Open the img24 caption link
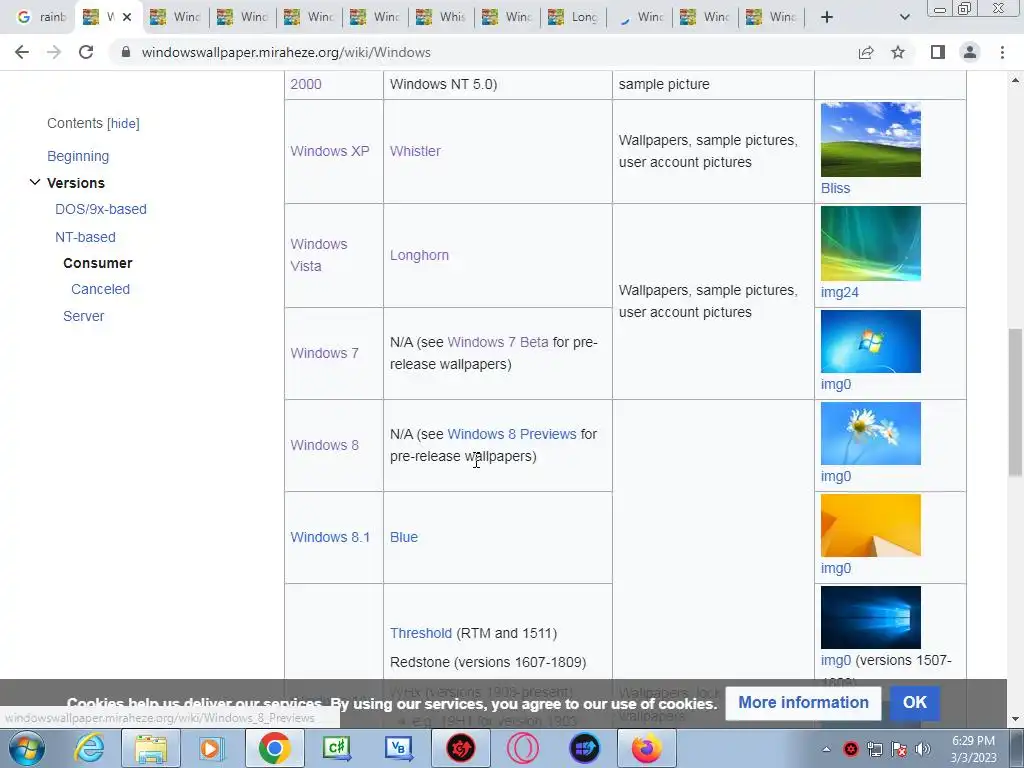1024x768 pixels. pos(839,293)
